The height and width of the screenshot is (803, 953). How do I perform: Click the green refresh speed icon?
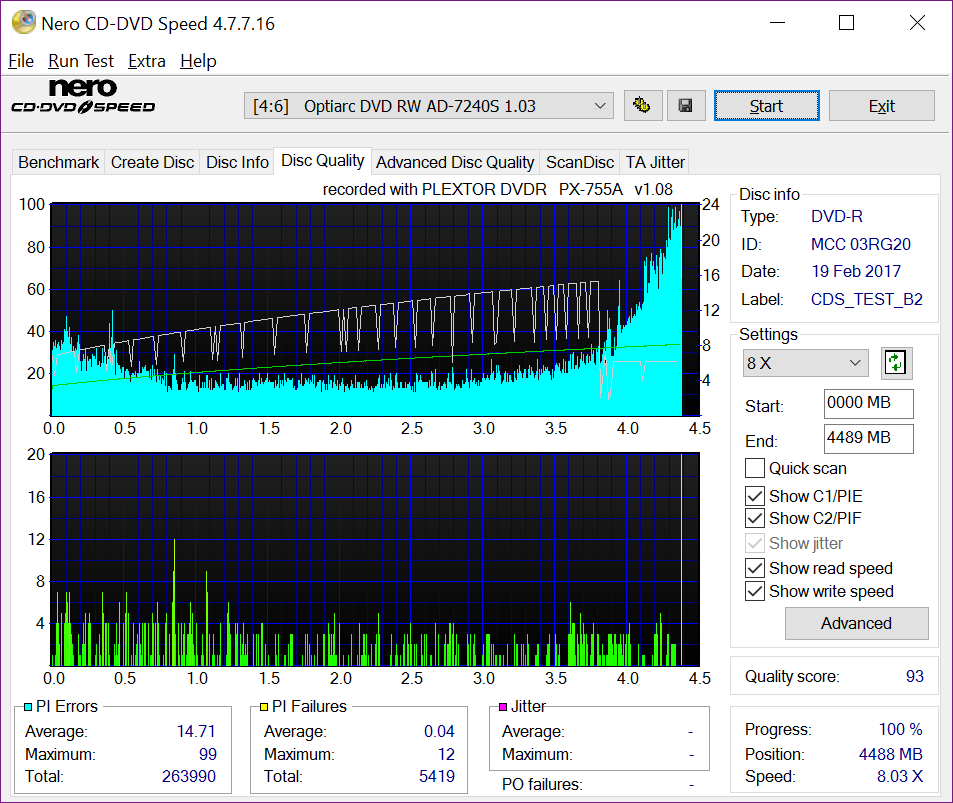[x=896, y=363]
